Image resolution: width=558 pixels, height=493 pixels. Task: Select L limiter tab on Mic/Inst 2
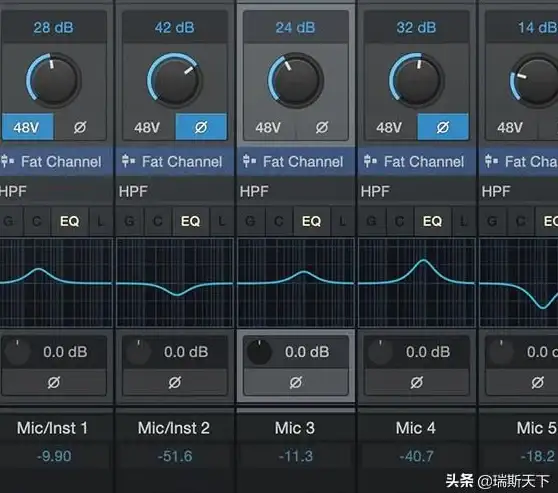click(222, 221)
